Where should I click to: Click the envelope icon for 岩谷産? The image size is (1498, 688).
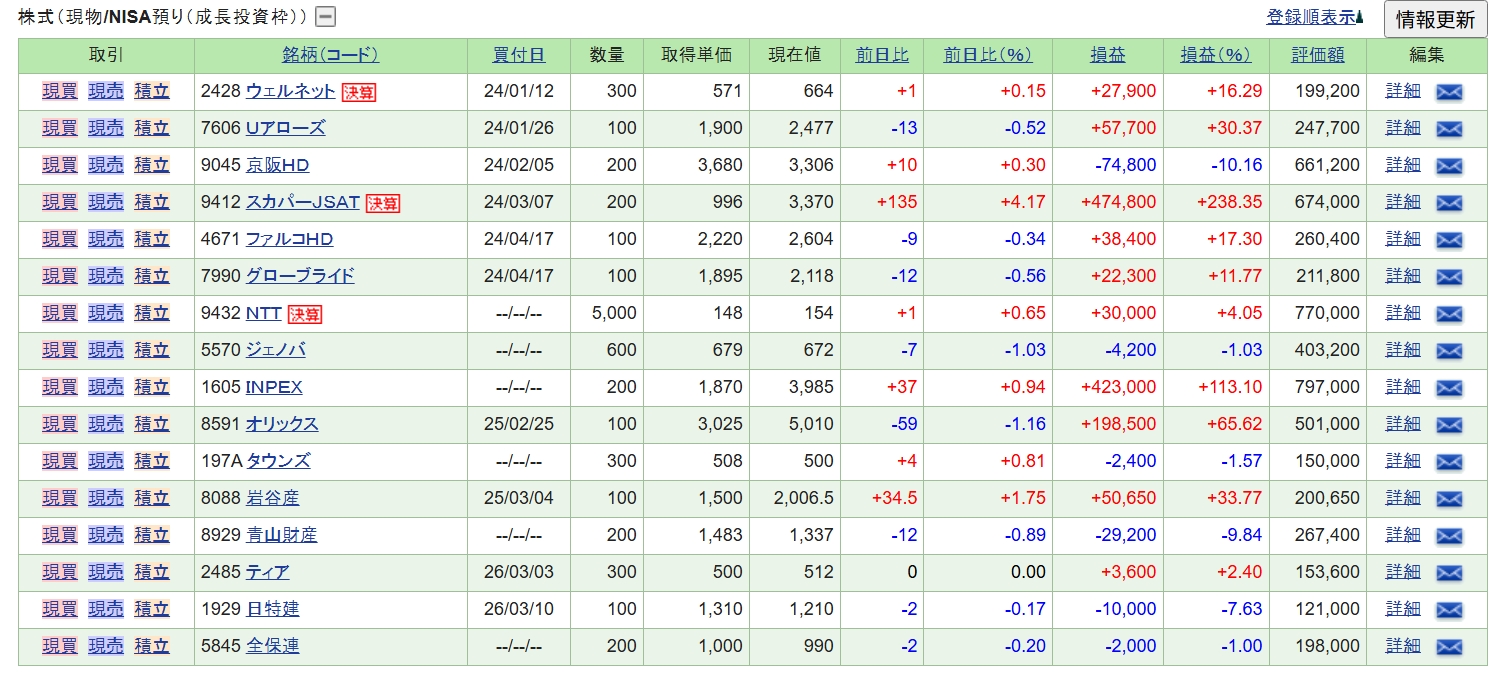pos(1449,499)
